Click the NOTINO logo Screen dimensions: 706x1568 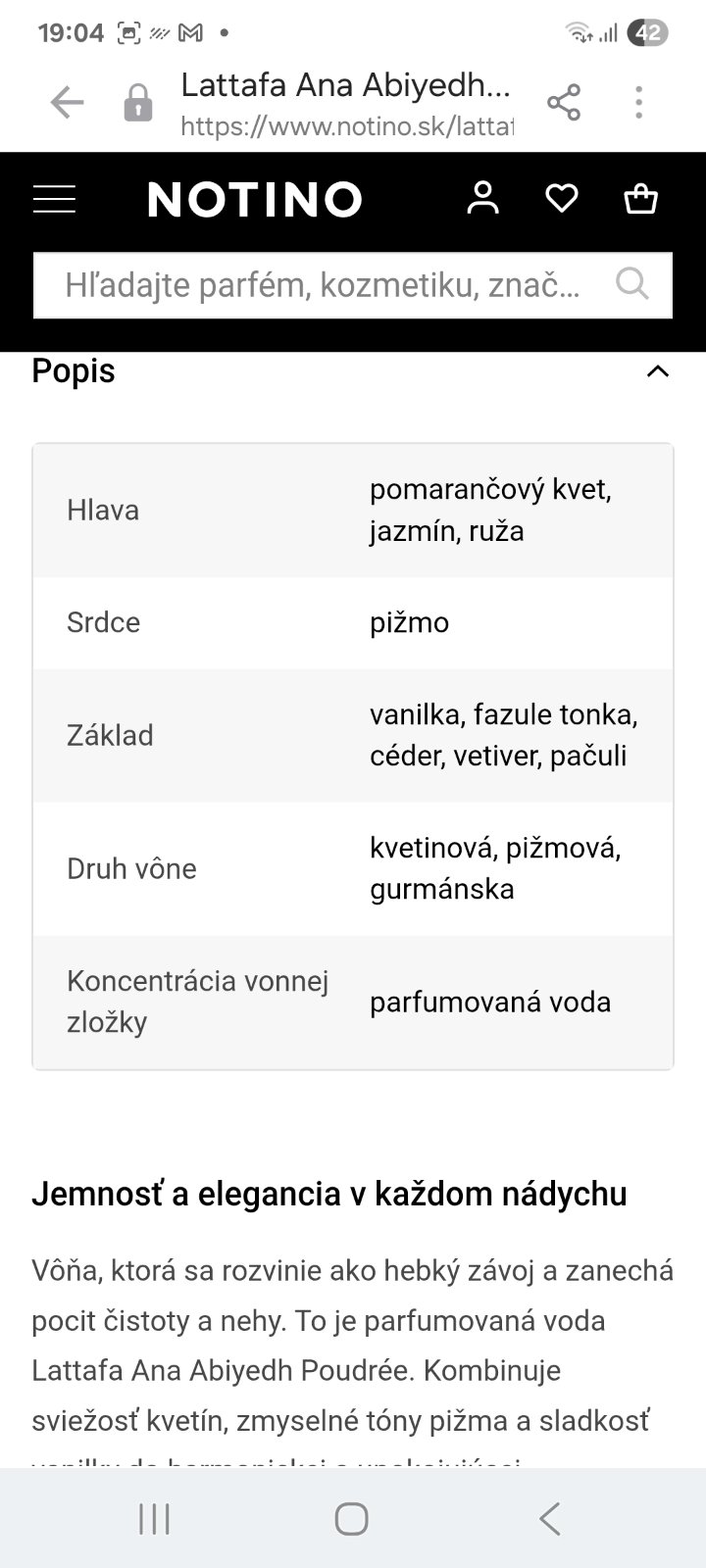[255, 199]
